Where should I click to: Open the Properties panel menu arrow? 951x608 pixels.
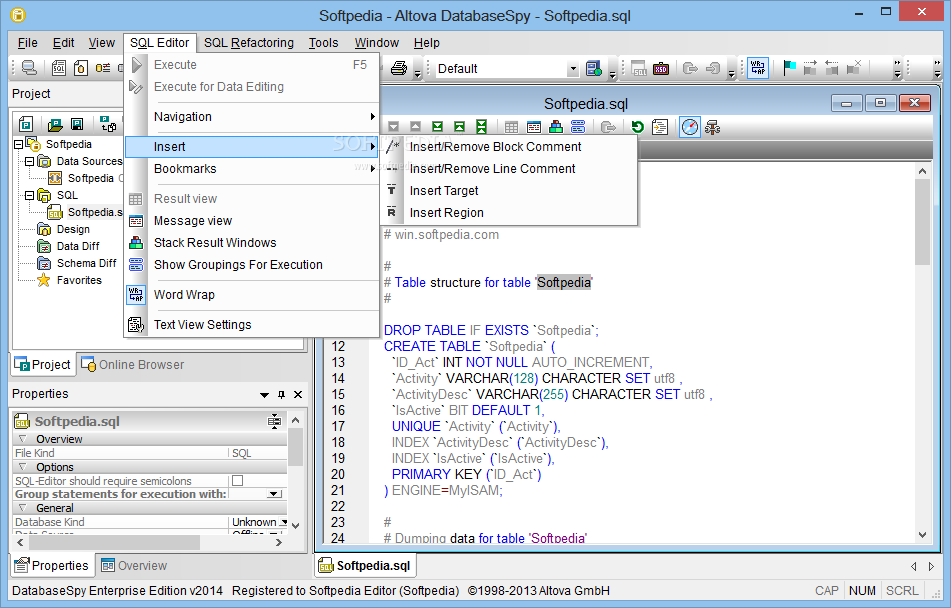(264, 395)
